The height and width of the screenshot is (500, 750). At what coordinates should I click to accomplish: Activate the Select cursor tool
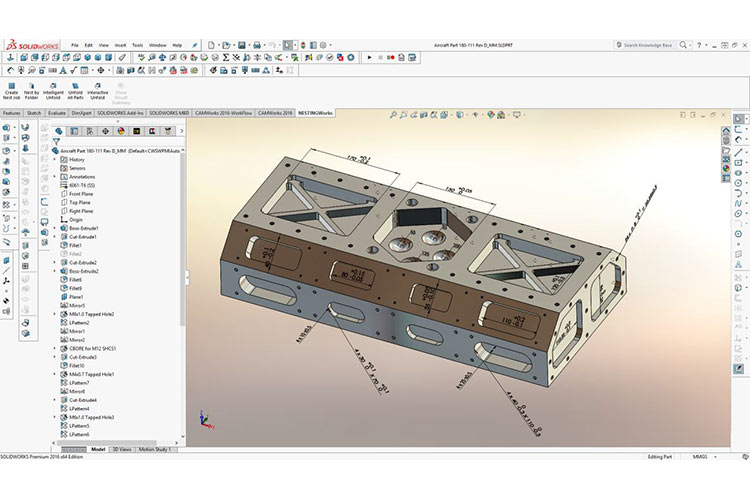pos(287,45)
